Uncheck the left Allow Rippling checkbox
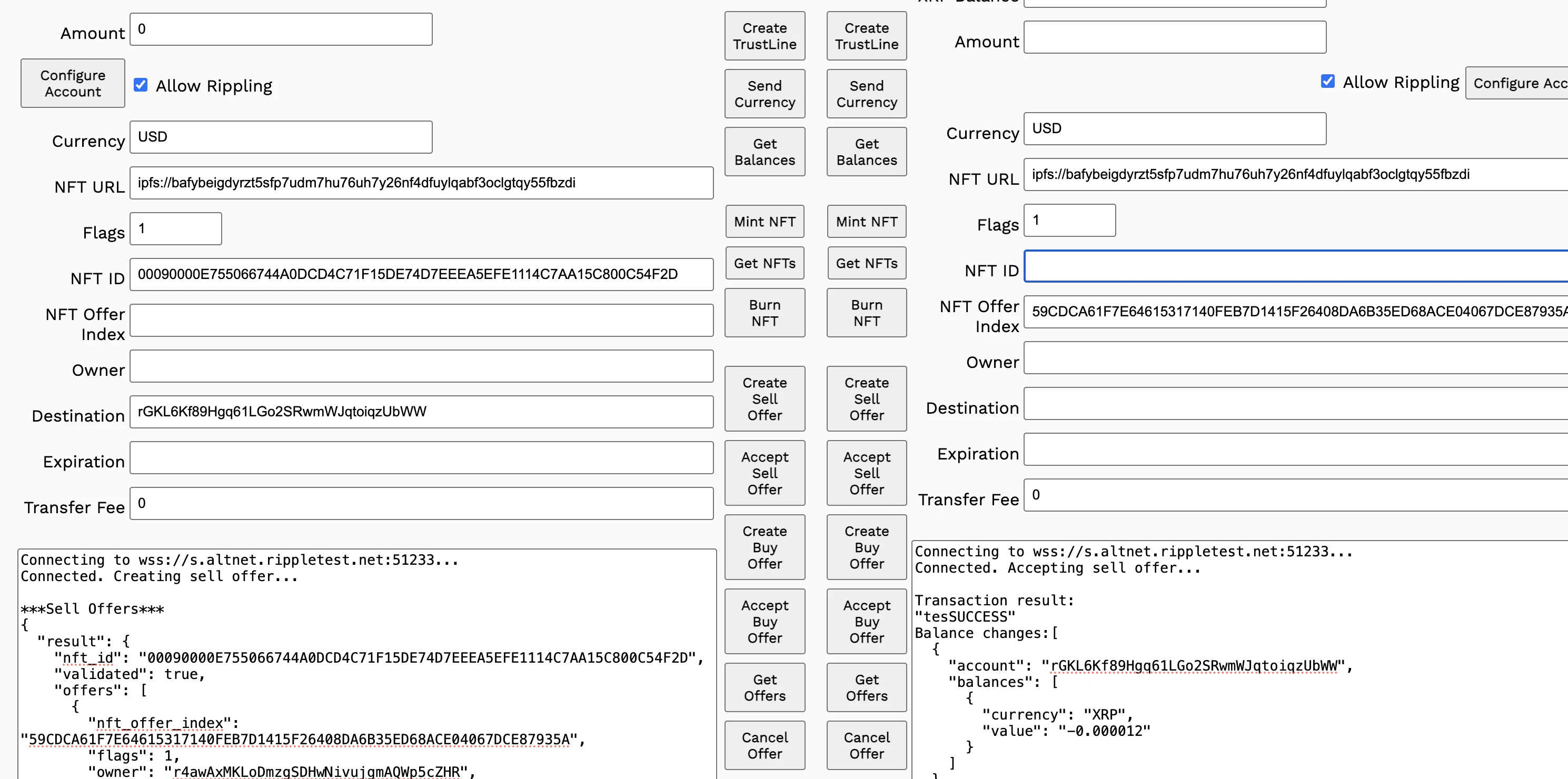 [x=141, y=85]
